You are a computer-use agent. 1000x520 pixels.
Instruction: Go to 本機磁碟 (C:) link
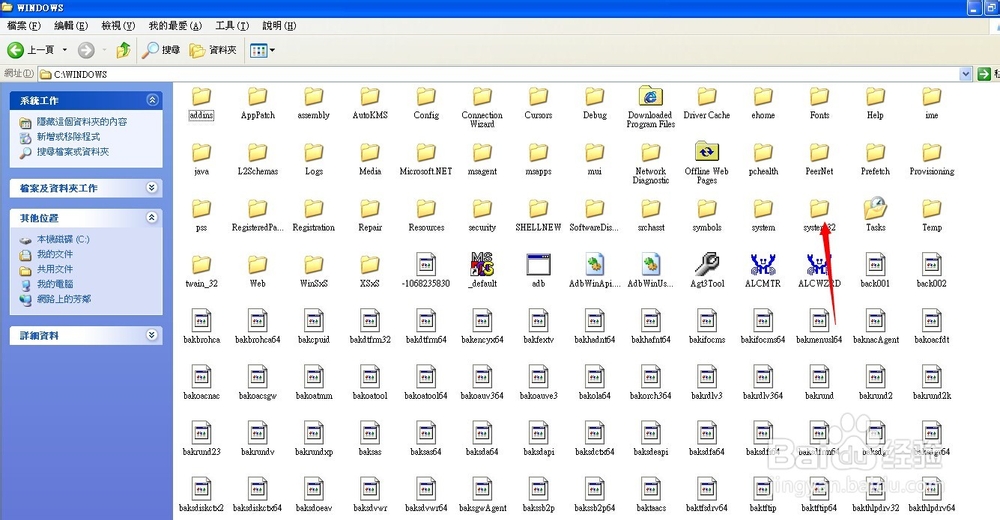[63, 239]
